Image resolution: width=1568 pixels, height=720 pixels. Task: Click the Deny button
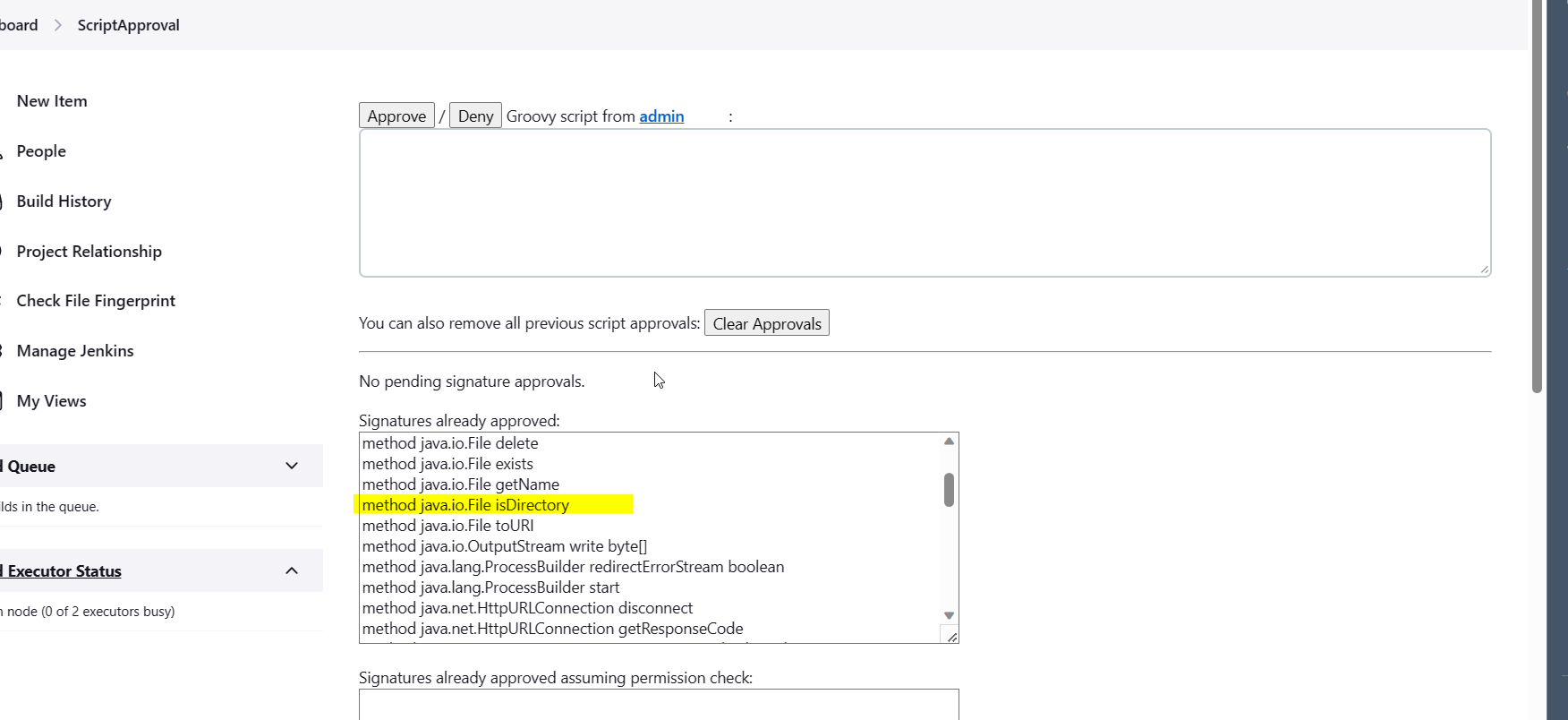pos(475,116)
